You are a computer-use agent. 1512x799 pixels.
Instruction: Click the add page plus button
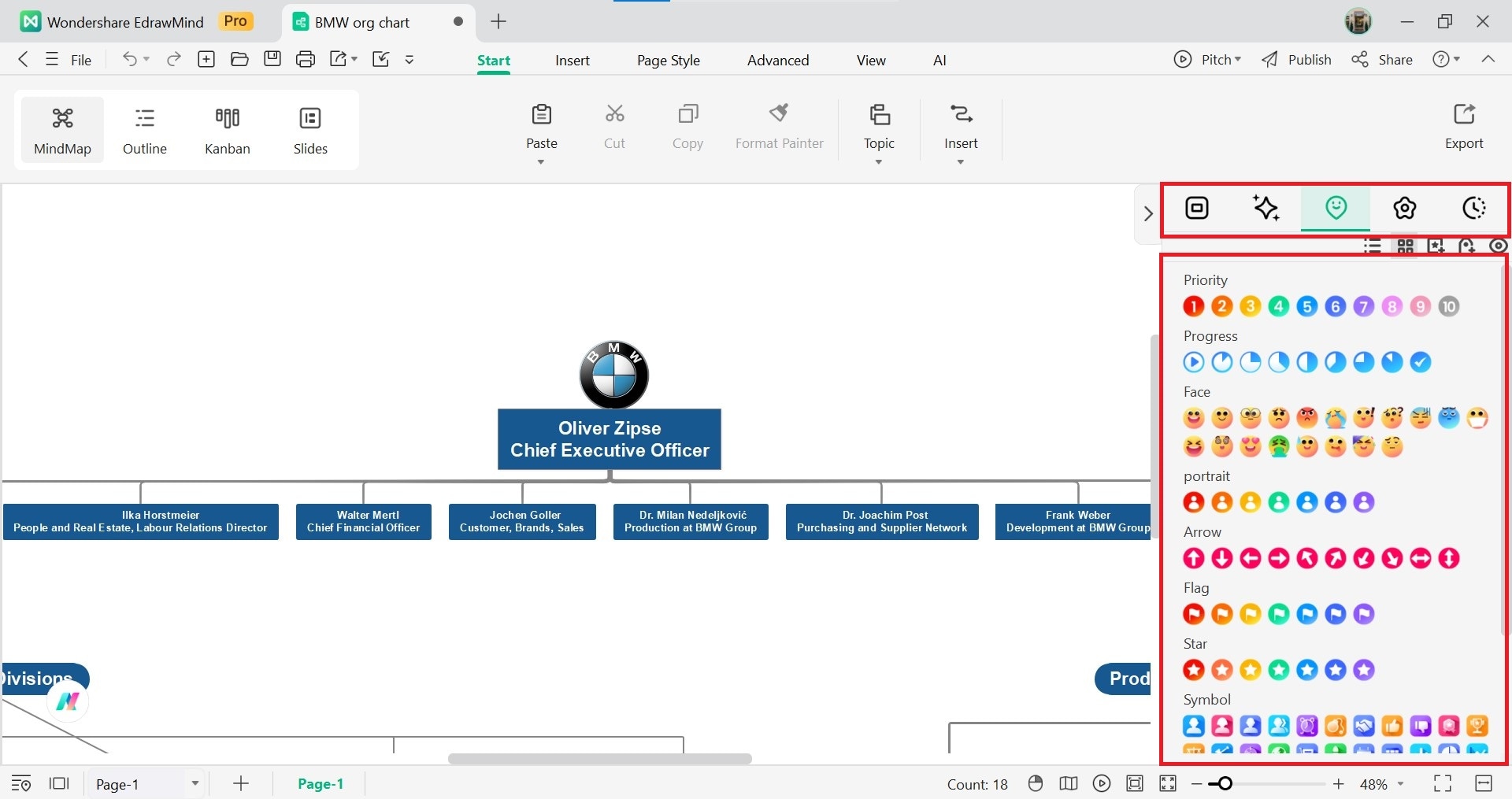click(x=241, y=783)
